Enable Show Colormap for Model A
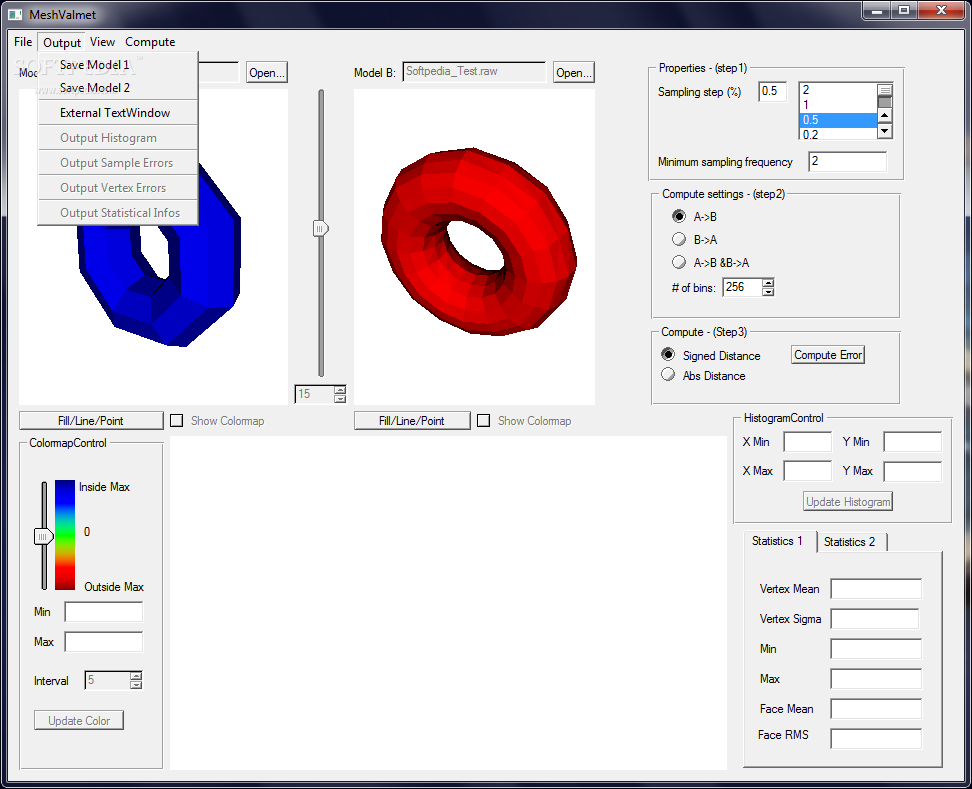972x789 pixels. point(177,421)
